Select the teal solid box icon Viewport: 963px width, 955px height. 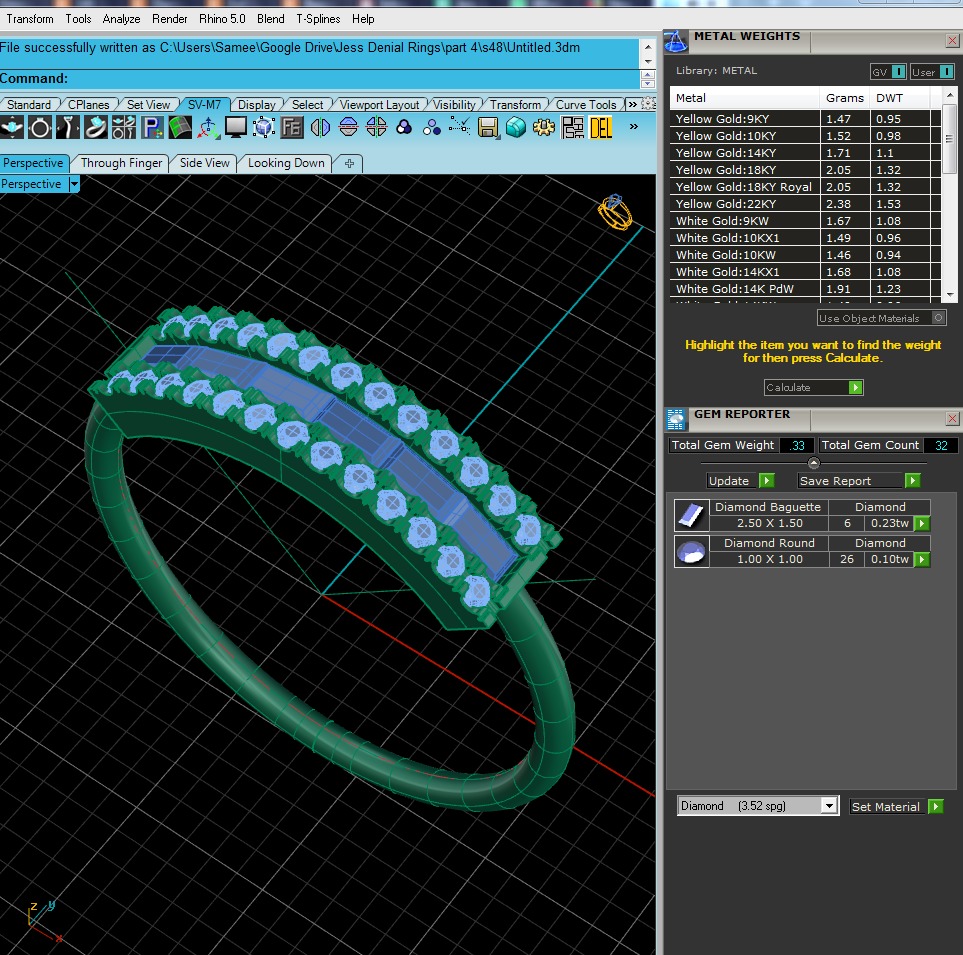point(517,127)
